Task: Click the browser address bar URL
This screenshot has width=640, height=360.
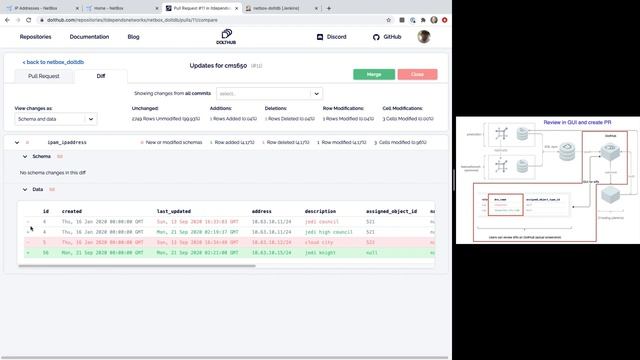Action: 132,20
